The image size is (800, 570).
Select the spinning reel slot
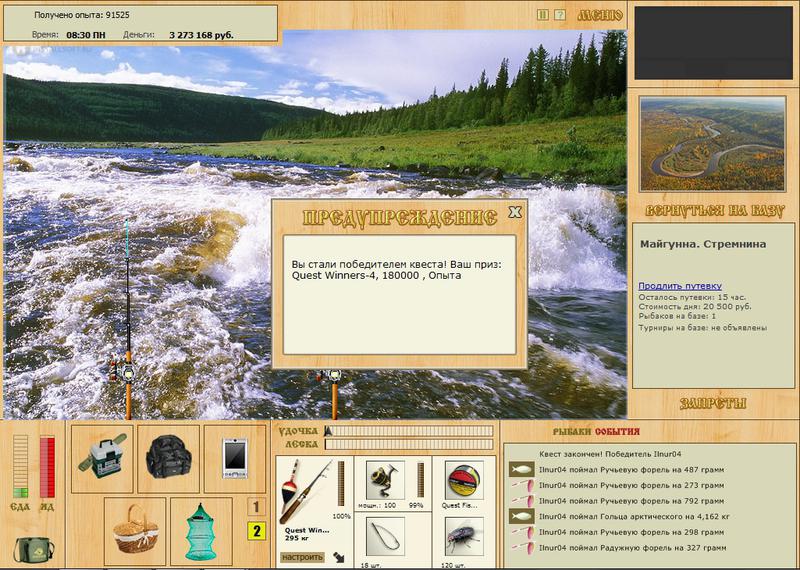[x=385, y=480]
